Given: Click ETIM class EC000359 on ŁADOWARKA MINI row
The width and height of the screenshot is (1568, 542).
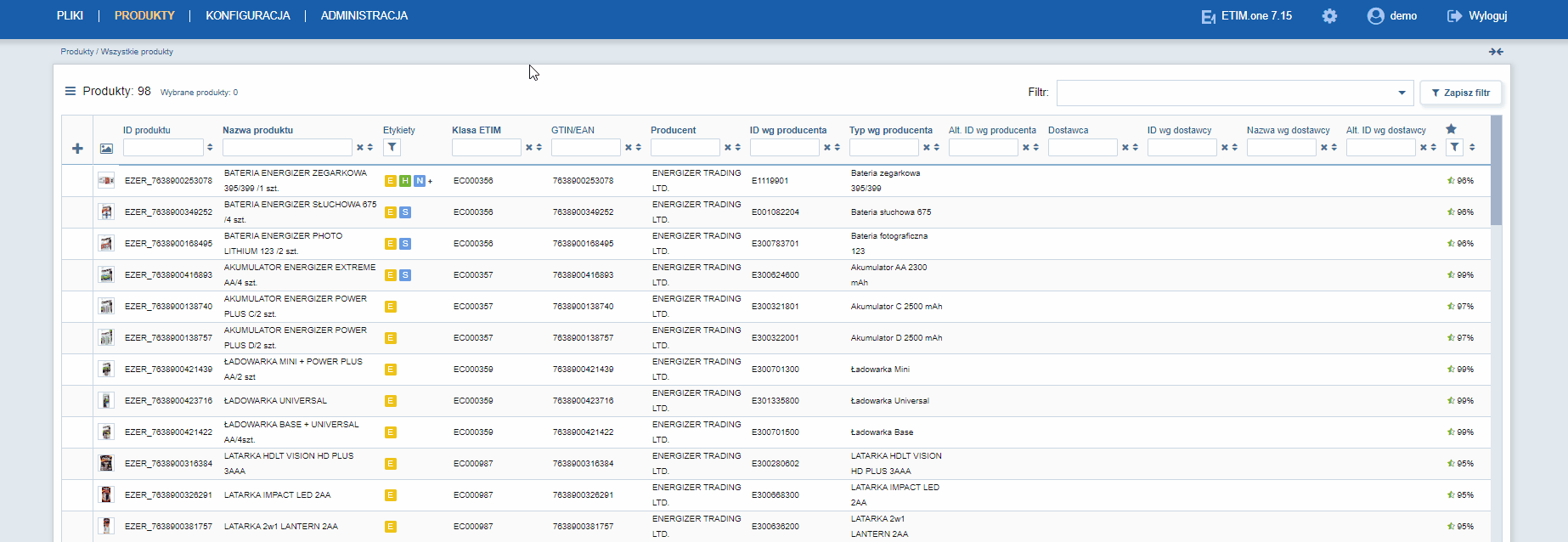Looking at the screenshot, I should tap(473, 370).
